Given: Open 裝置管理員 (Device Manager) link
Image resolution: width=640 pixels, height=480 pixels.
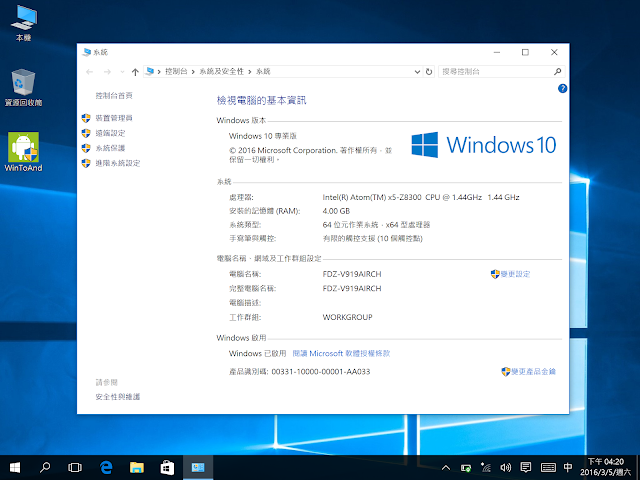Looking at the screenshot, I should (114, 118).
